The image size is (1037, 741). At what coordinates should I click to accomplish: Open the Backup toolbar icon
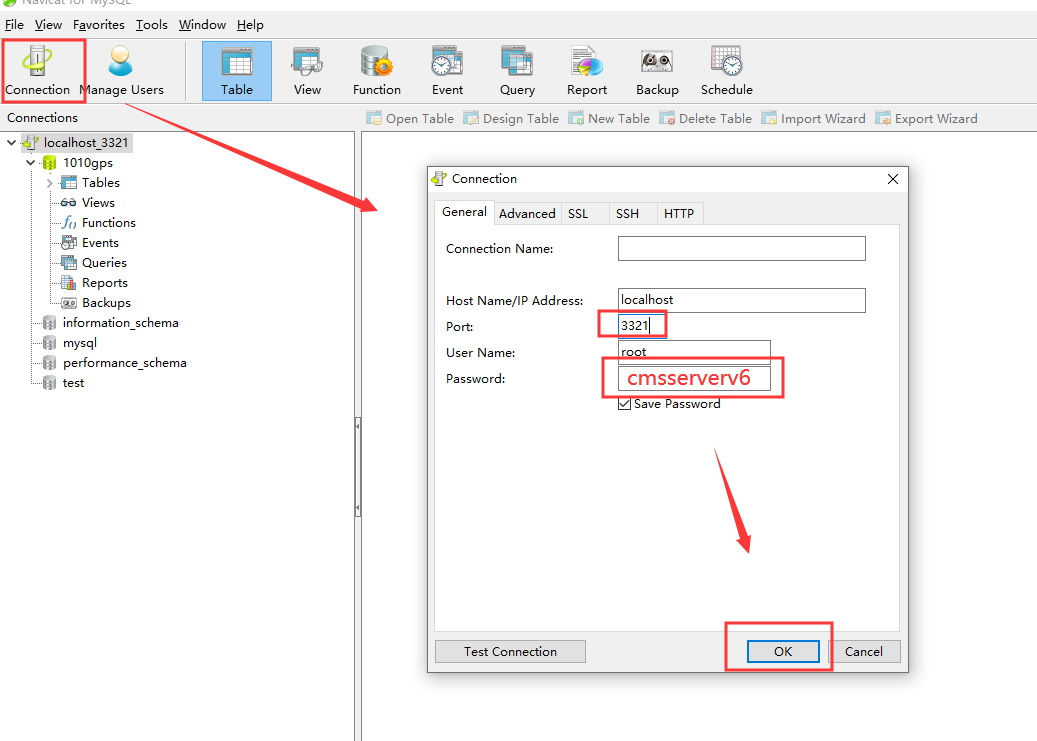(x=657, y=70)
